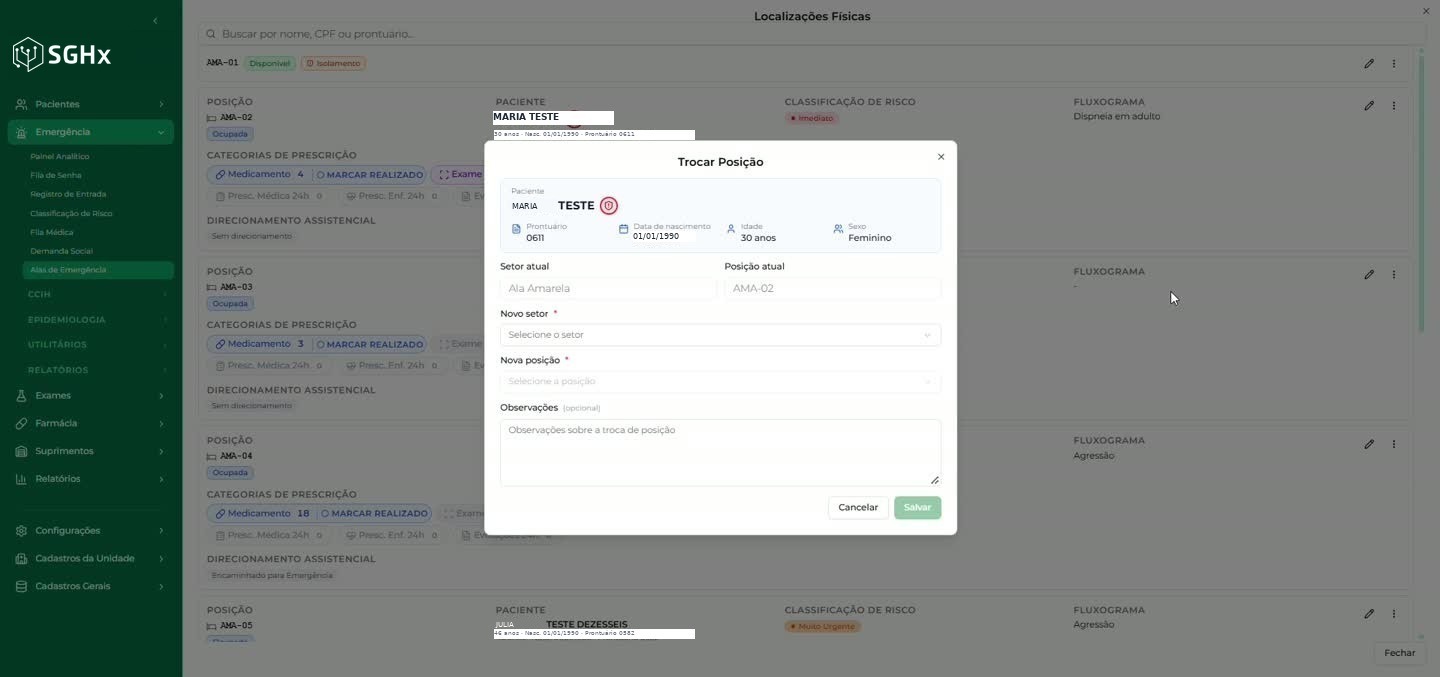
Task: Click the Cancelar button
Action: coord(858,508)
